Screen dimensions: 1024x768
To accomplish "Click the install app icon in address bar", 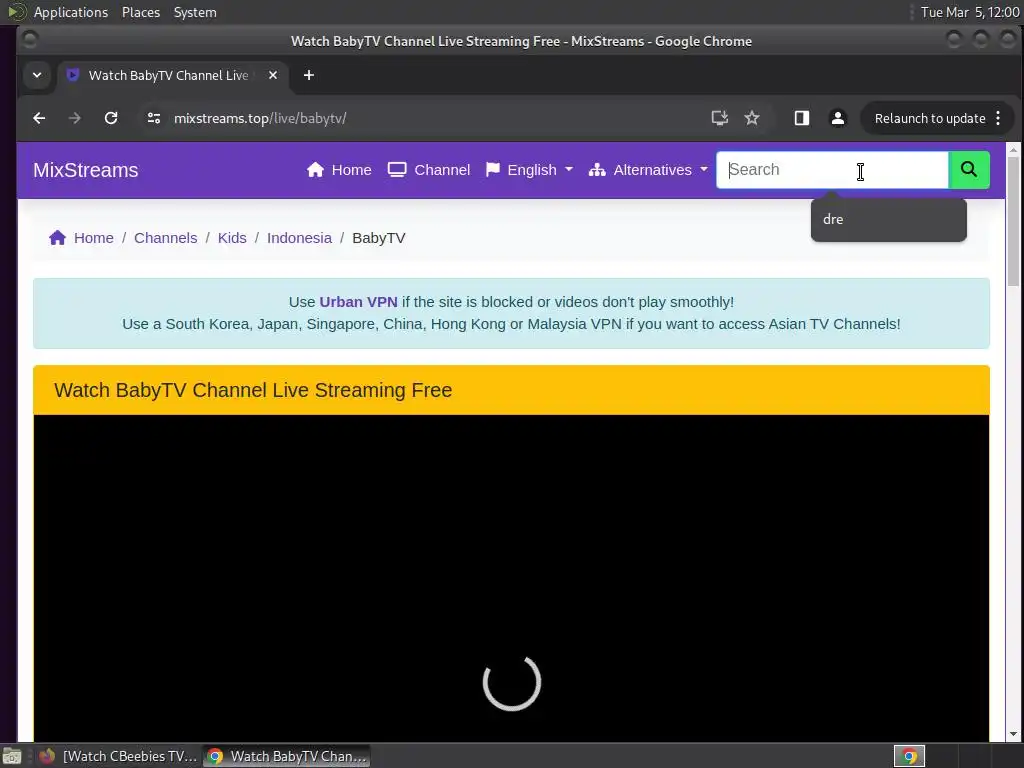I will [719, 118].
